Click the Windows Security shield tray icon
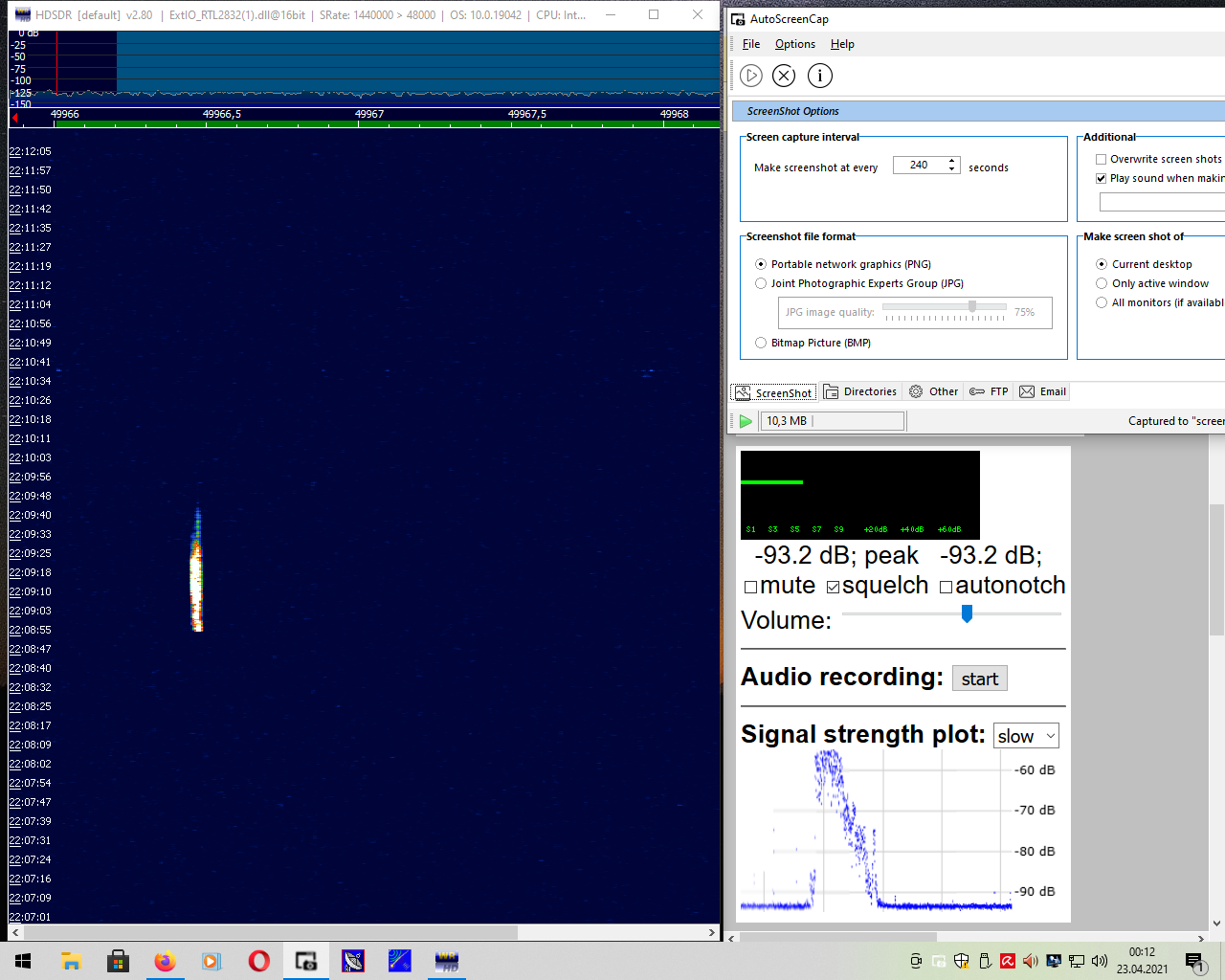This screenshot has height=980, width=1225. [x=962, y=961]
